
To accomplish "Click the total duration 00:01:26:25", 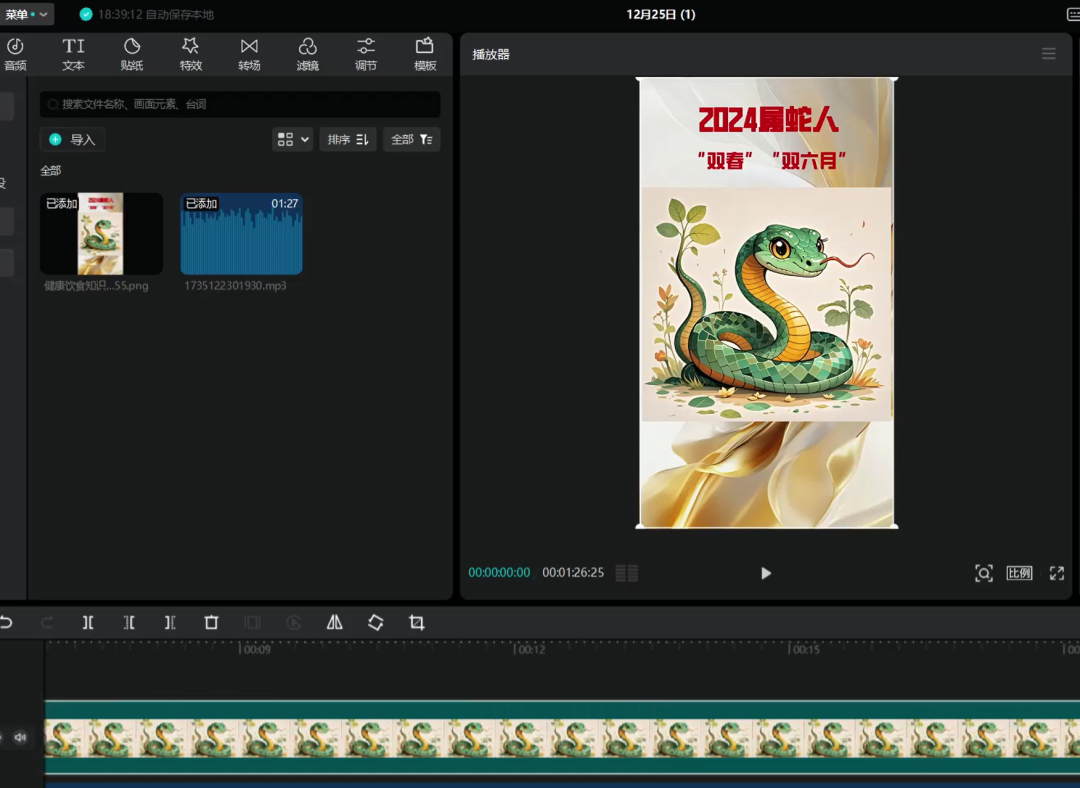I will tap(573, 572).
